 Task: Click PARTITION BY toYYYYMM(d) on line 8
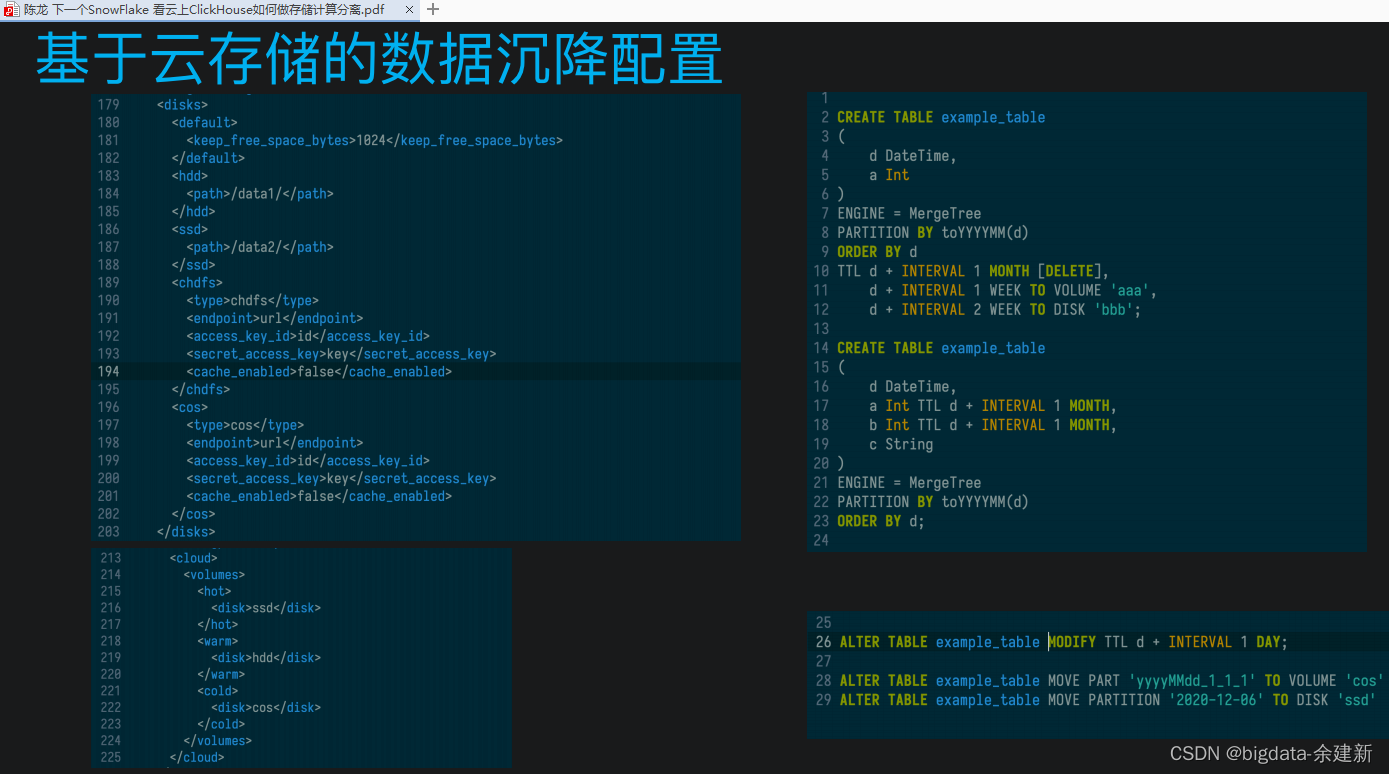pos(933,232)
